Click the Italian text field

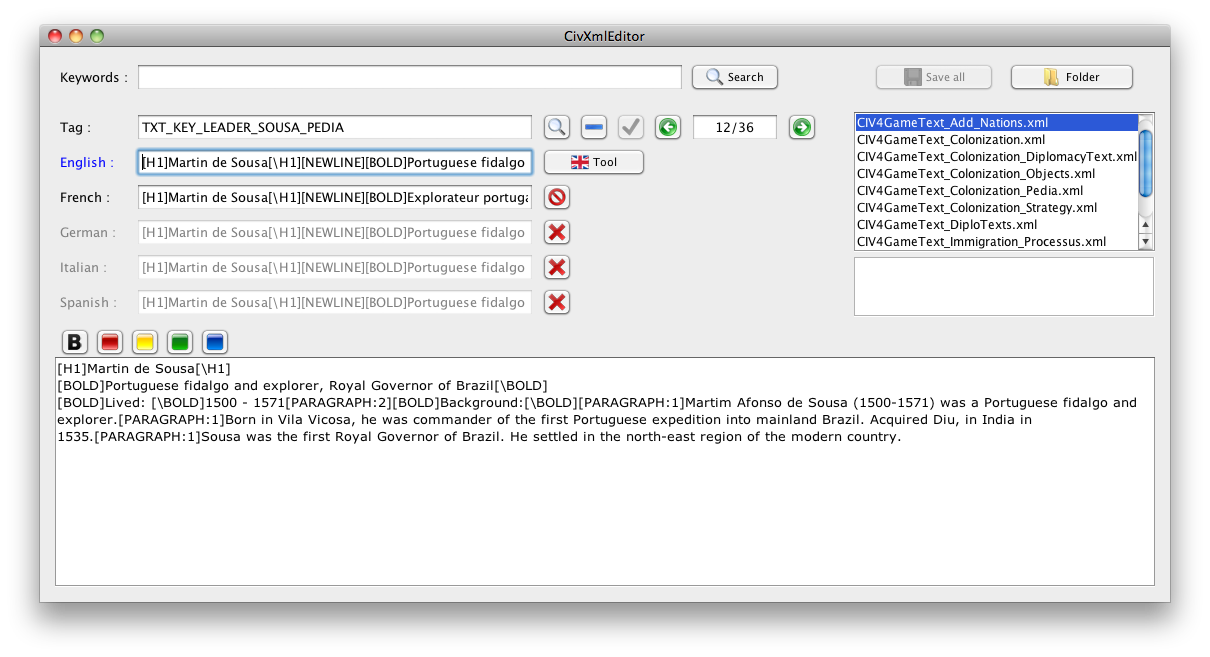click(335, 267)
